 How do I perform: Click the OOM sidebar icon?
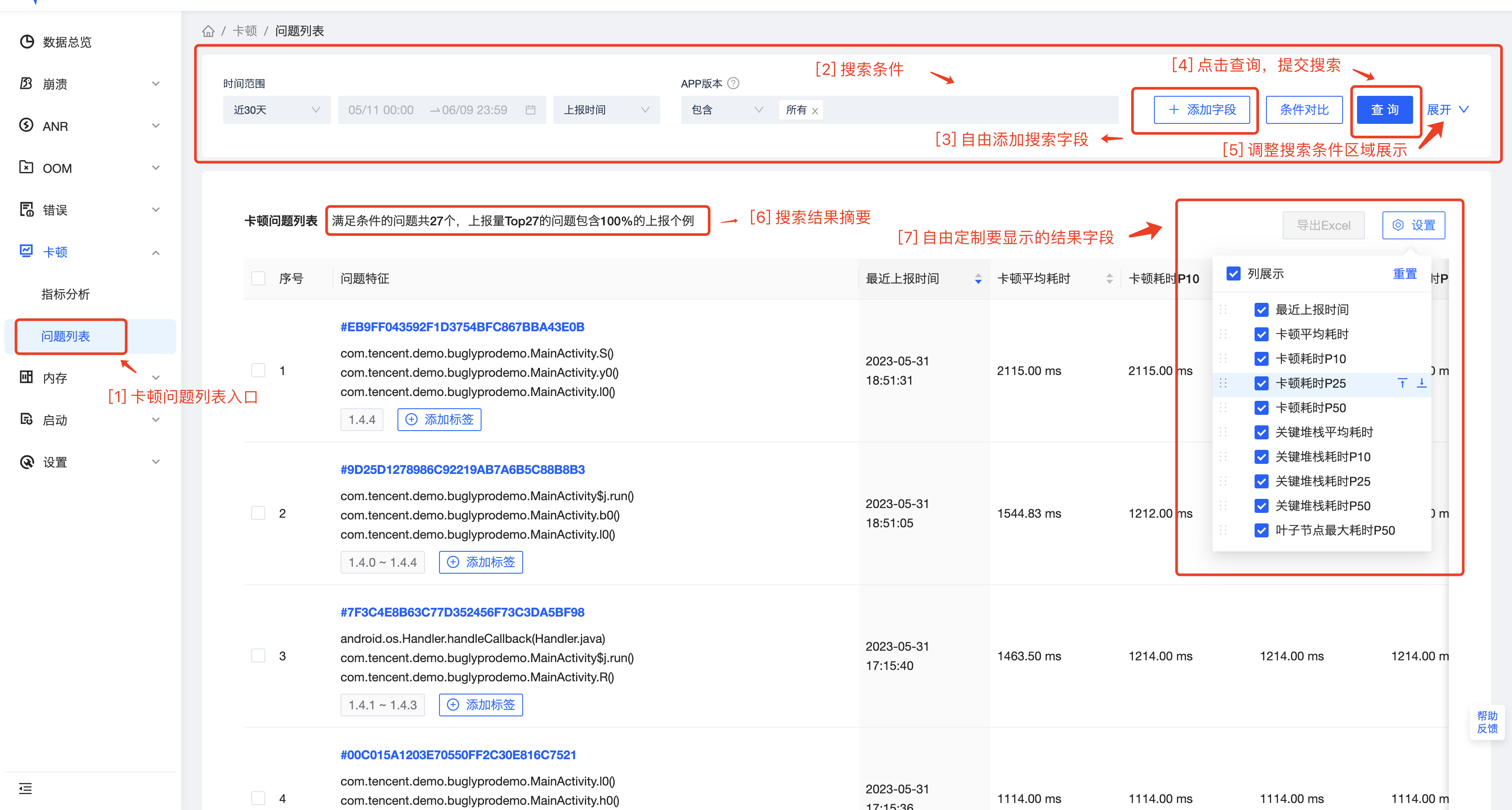26,167
